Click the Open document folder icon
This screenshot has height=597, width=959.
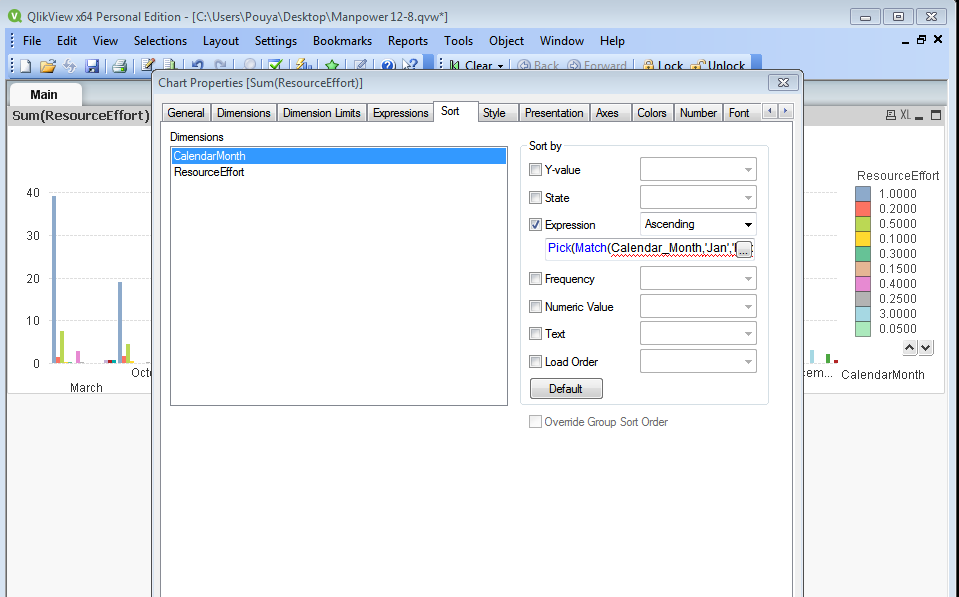pos(48,65)
